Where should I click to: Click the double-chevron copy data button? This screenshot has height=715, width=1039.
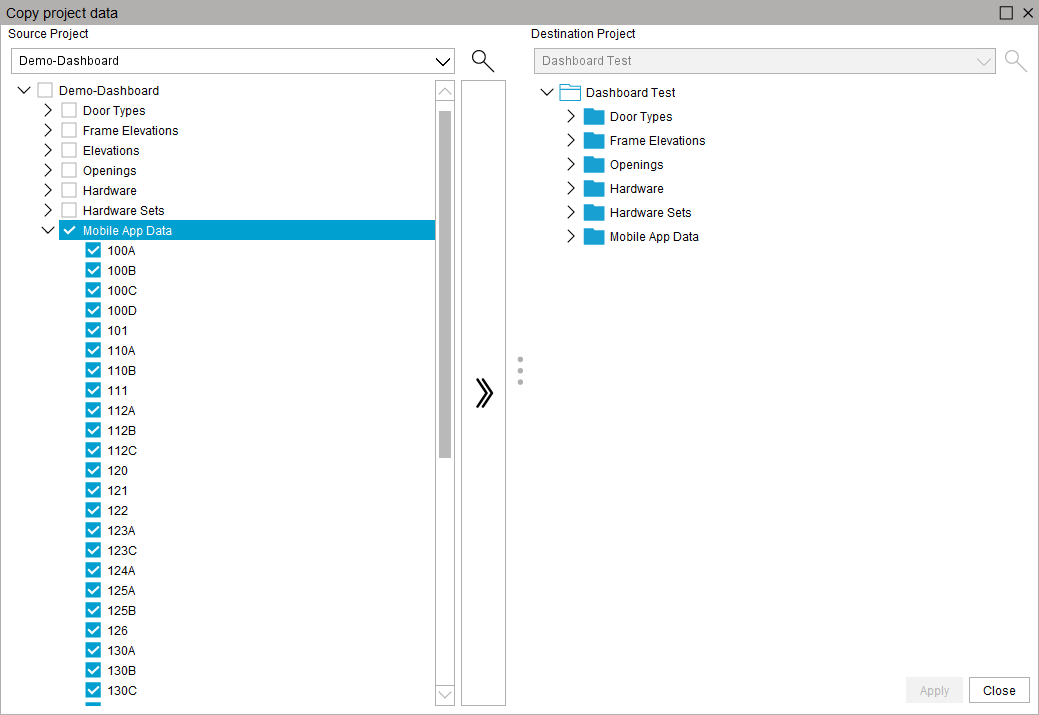(484, 393)
